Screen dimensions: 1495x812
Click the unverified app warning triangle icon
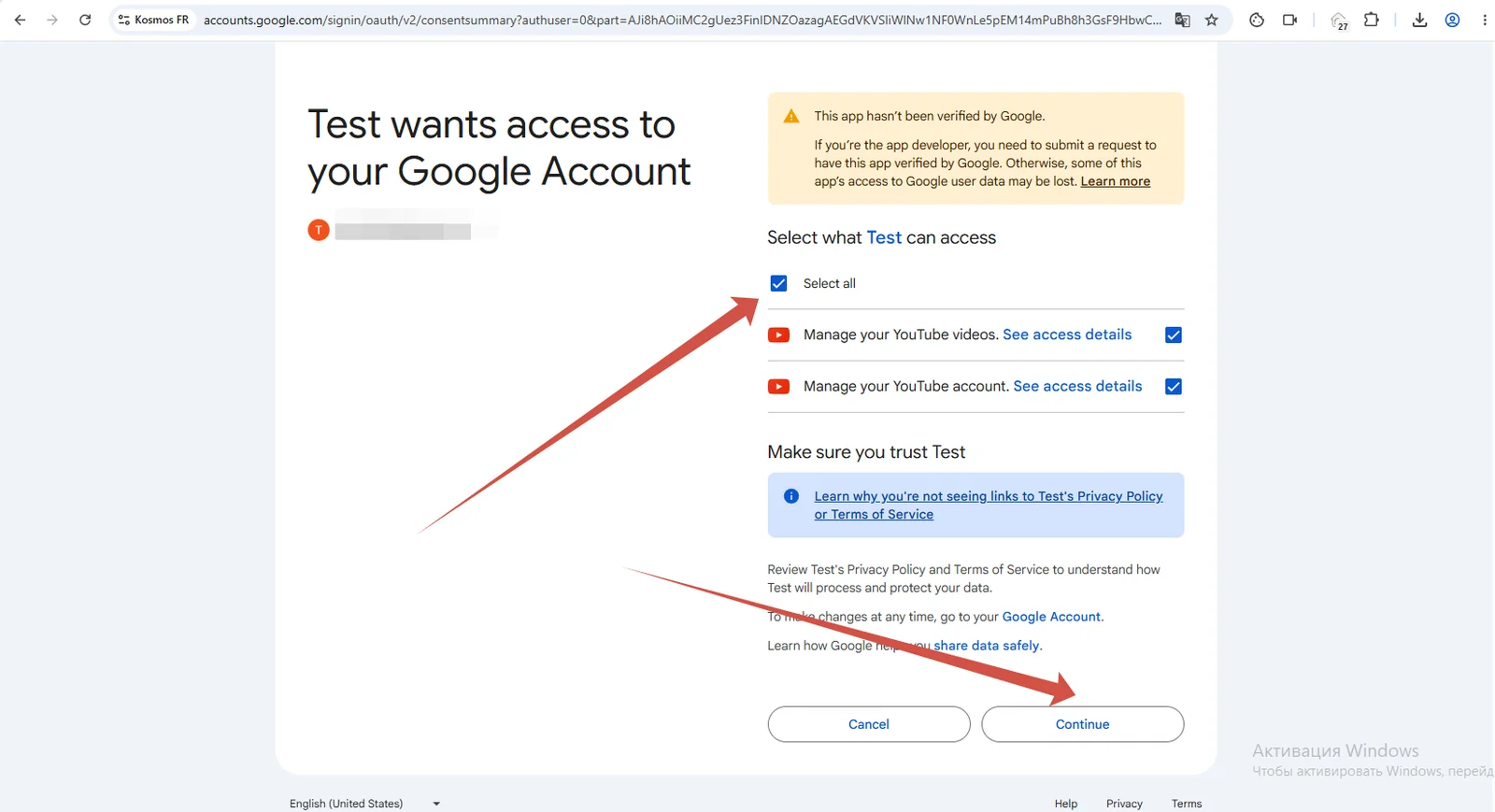coord(791,116)
